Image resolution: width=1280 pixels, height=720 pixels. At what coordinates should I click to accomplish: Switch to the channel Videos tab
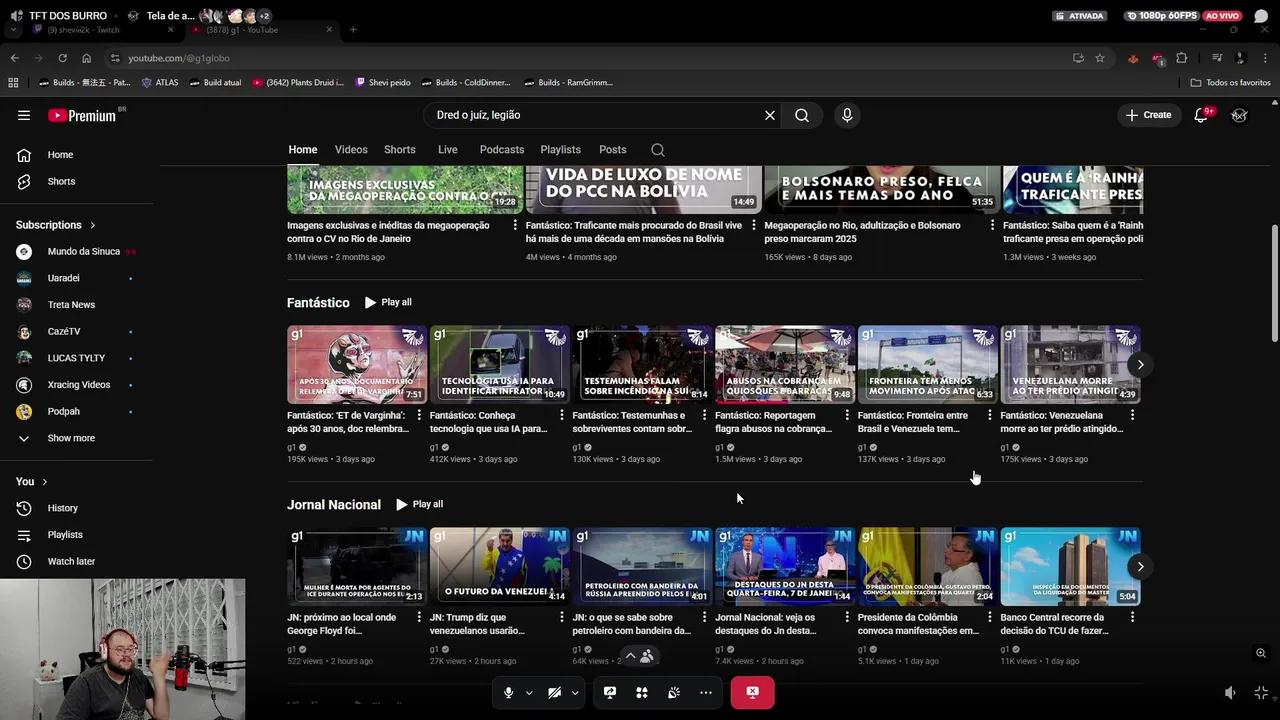351,150
